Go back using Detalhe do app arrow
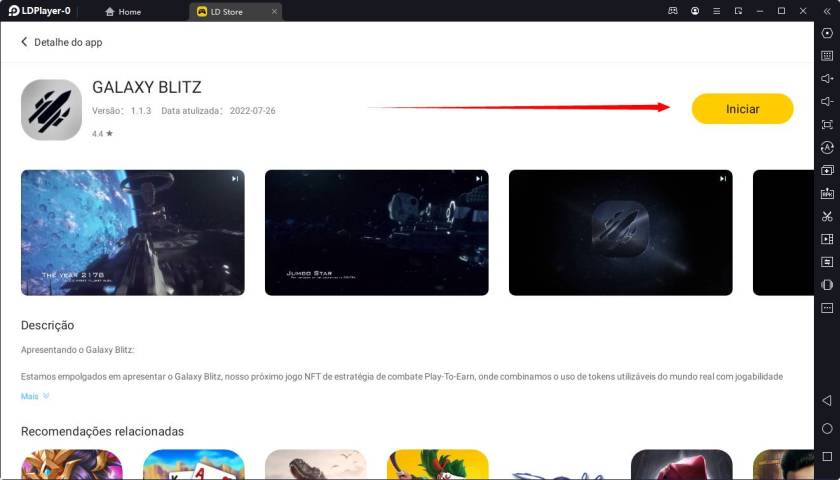Screen dimensions: 840x480 (25, 42)
